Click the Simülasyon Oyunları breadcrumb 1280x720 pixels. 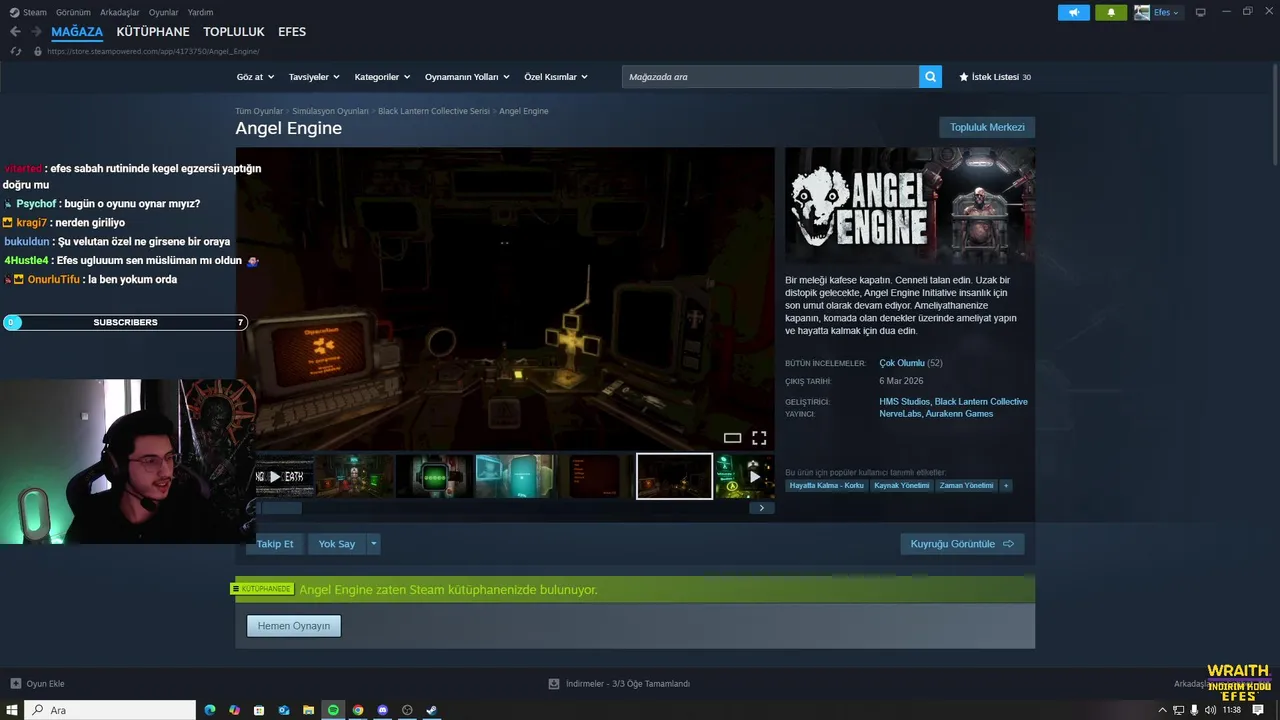[x=330, y=111]
